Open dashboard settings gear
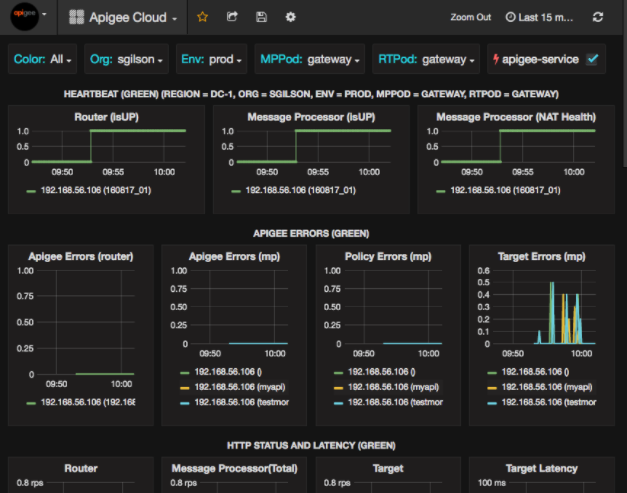Viewport: 627px width, 493px height. click(290, 17)
